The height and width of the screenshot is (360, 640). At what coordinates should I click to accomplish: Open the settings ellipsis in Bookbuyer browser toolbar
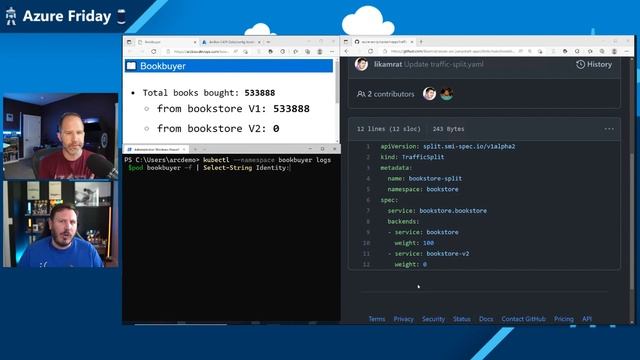pos(332,52)
